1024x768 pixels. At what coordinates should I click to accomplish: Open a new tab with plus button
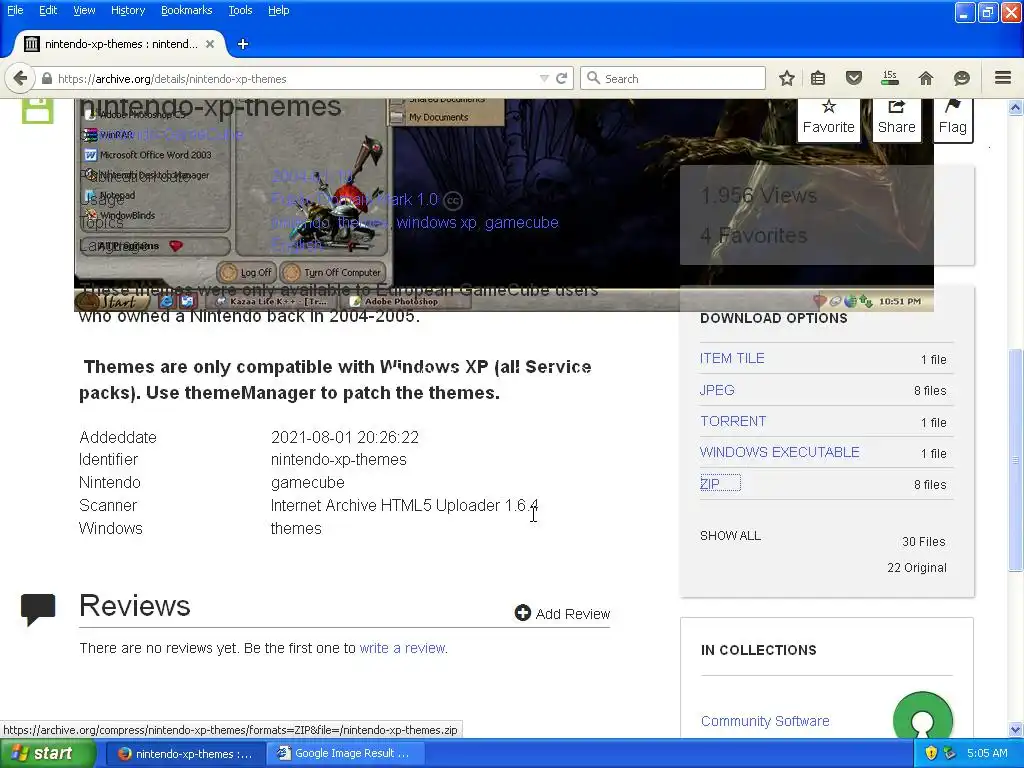tap(243, 44)
